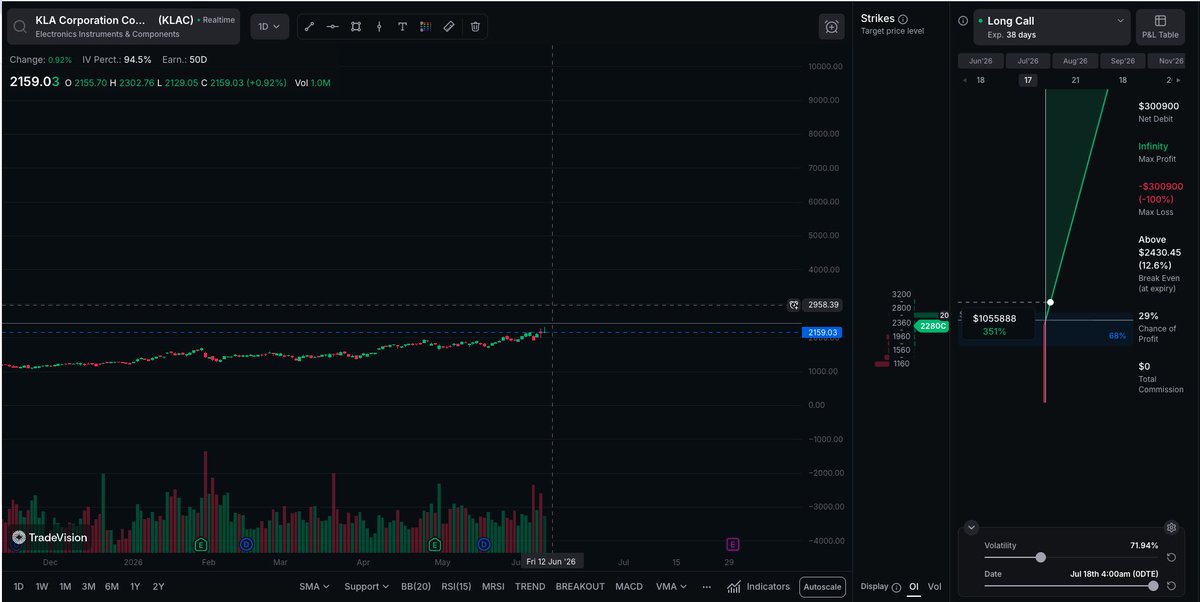Click the TradeVision logo
The height and width of the screenshot is (602, 1200).
[x=50, y=537]
